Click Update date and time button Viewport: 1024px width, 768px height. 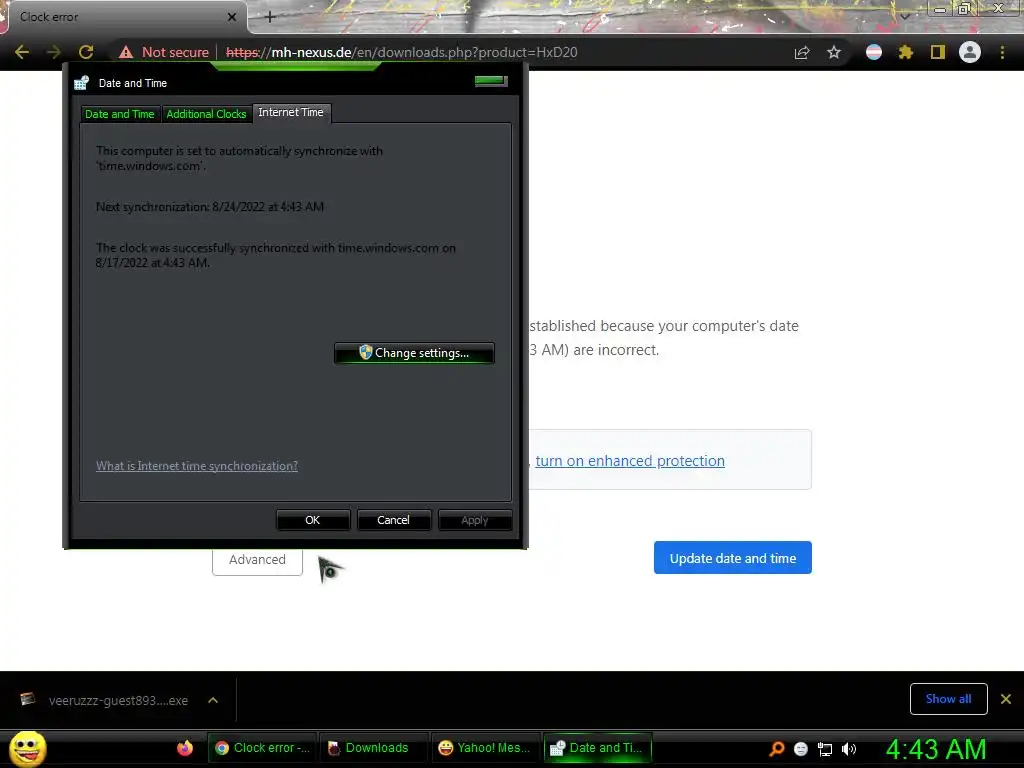(x=733, y=558)
